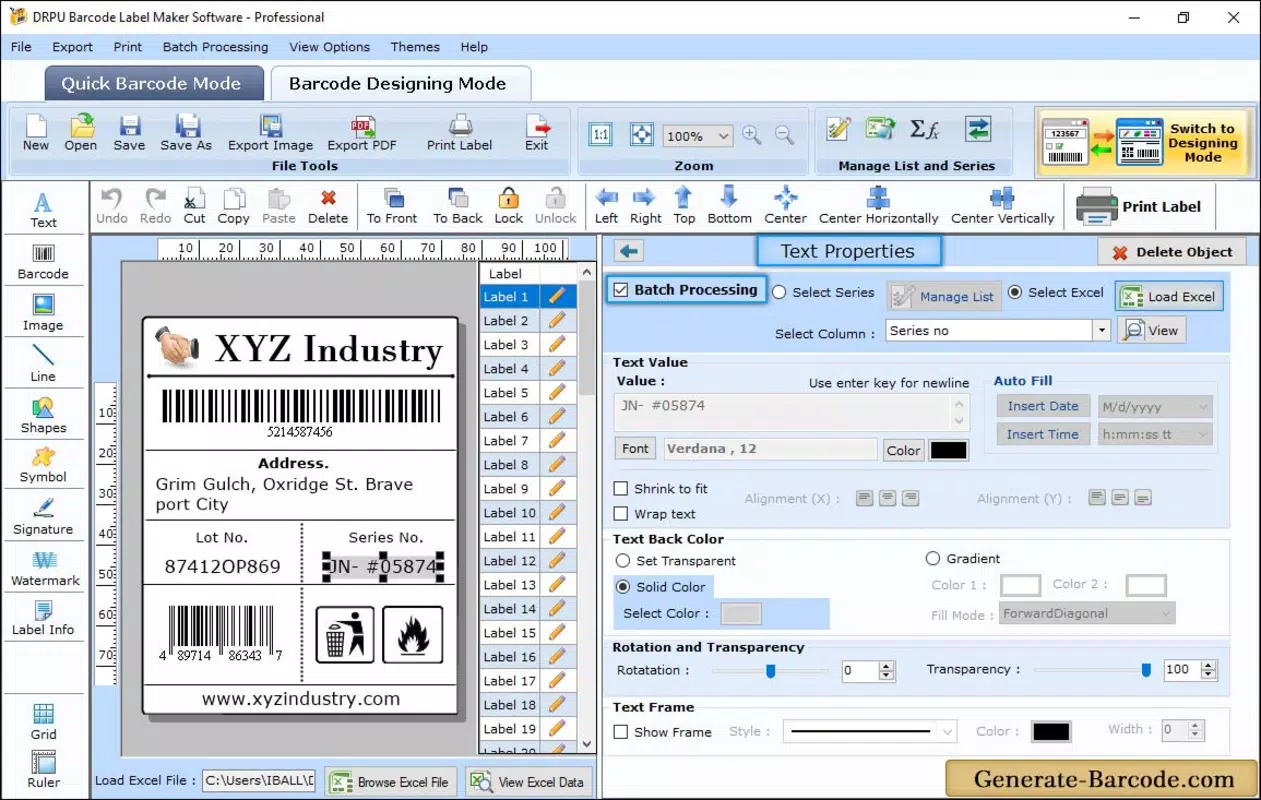Click the New file icon
The height and width of the screenshot is (800, 1261).
pyautogui.click(x=36, y=126)
